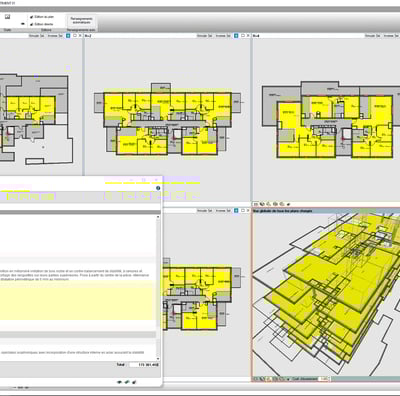This screenshot has width=400, height=396.
Task: Select the first edition option in ribbon
Action: (x=42, y=17)
